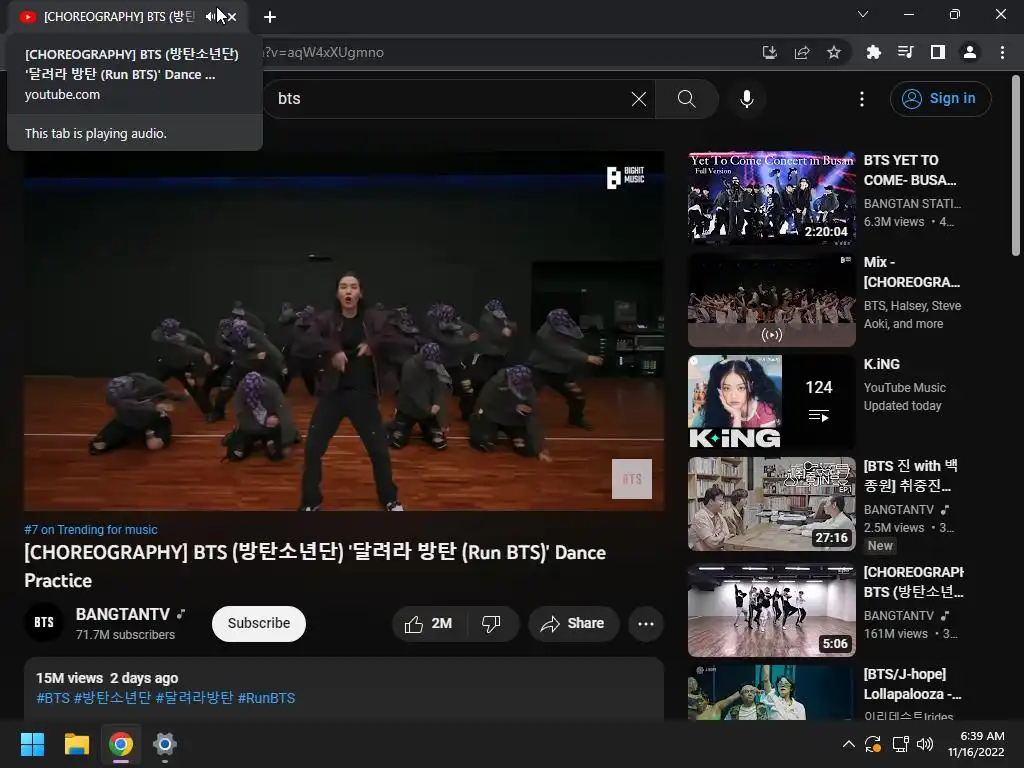Open the #BTS hashtag

pos(53,698)
